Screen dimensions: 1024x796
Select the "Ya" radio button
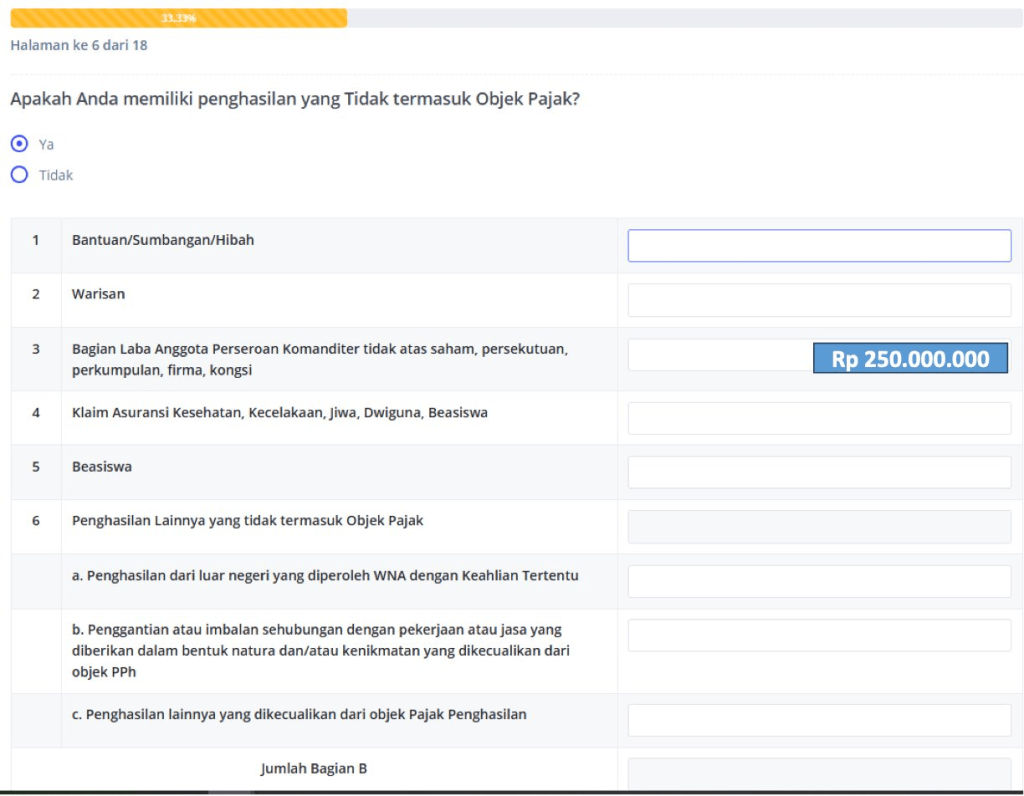(19, 144)
